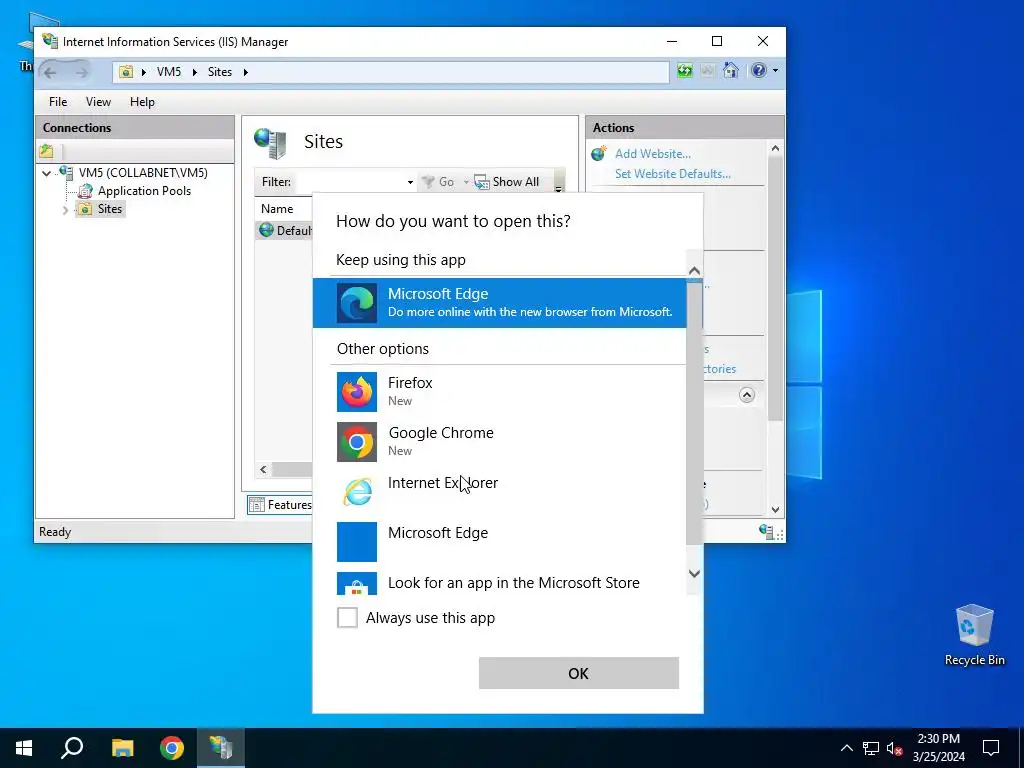The image size is (1024, 768).
Task: Click the Show All button
Action: (507, 182)
